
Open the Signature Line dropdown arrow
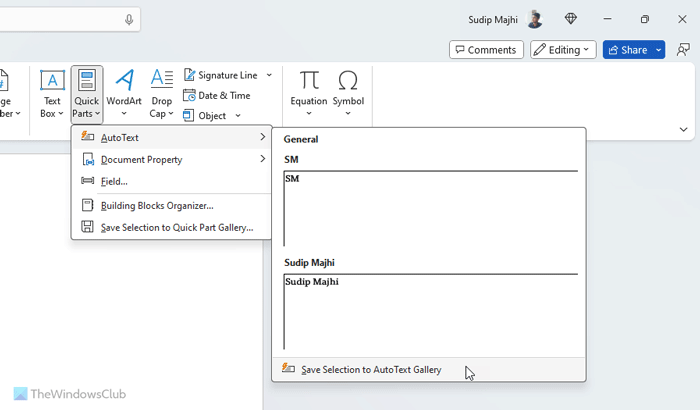(268, 76)
